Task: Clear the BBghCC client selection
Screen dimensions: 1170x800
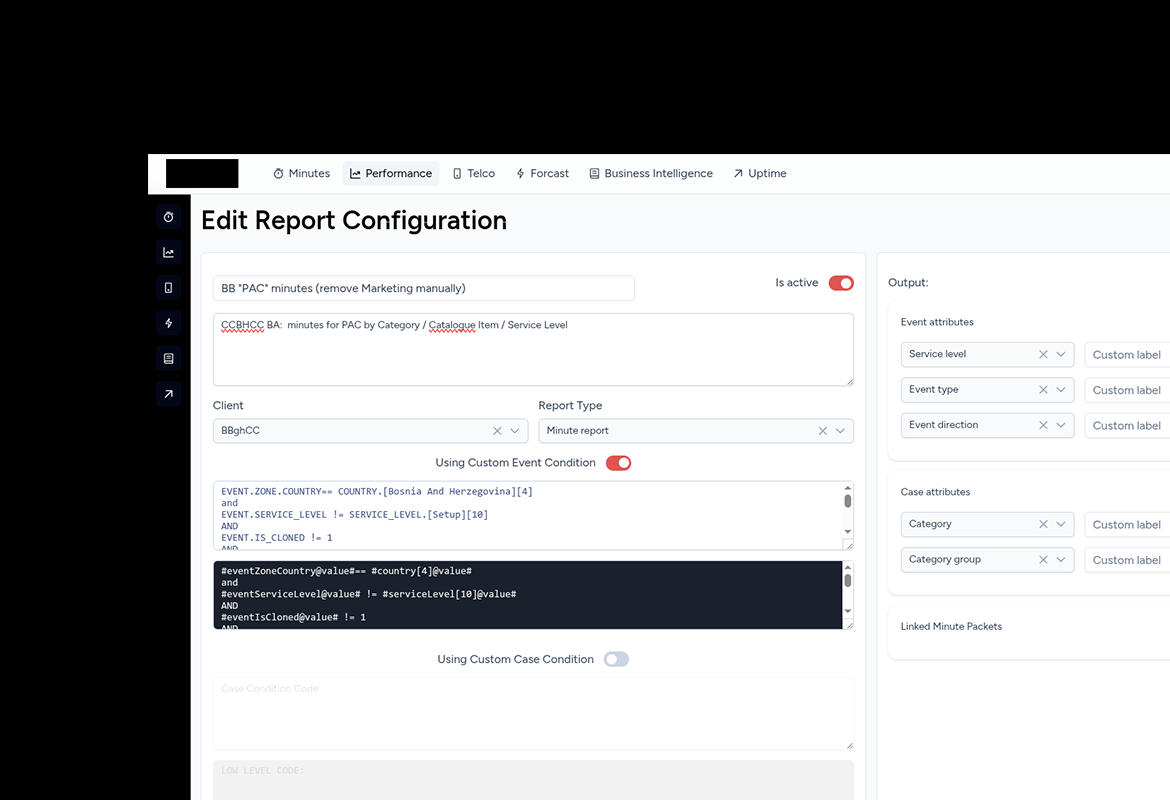Action: pos(497,430)
